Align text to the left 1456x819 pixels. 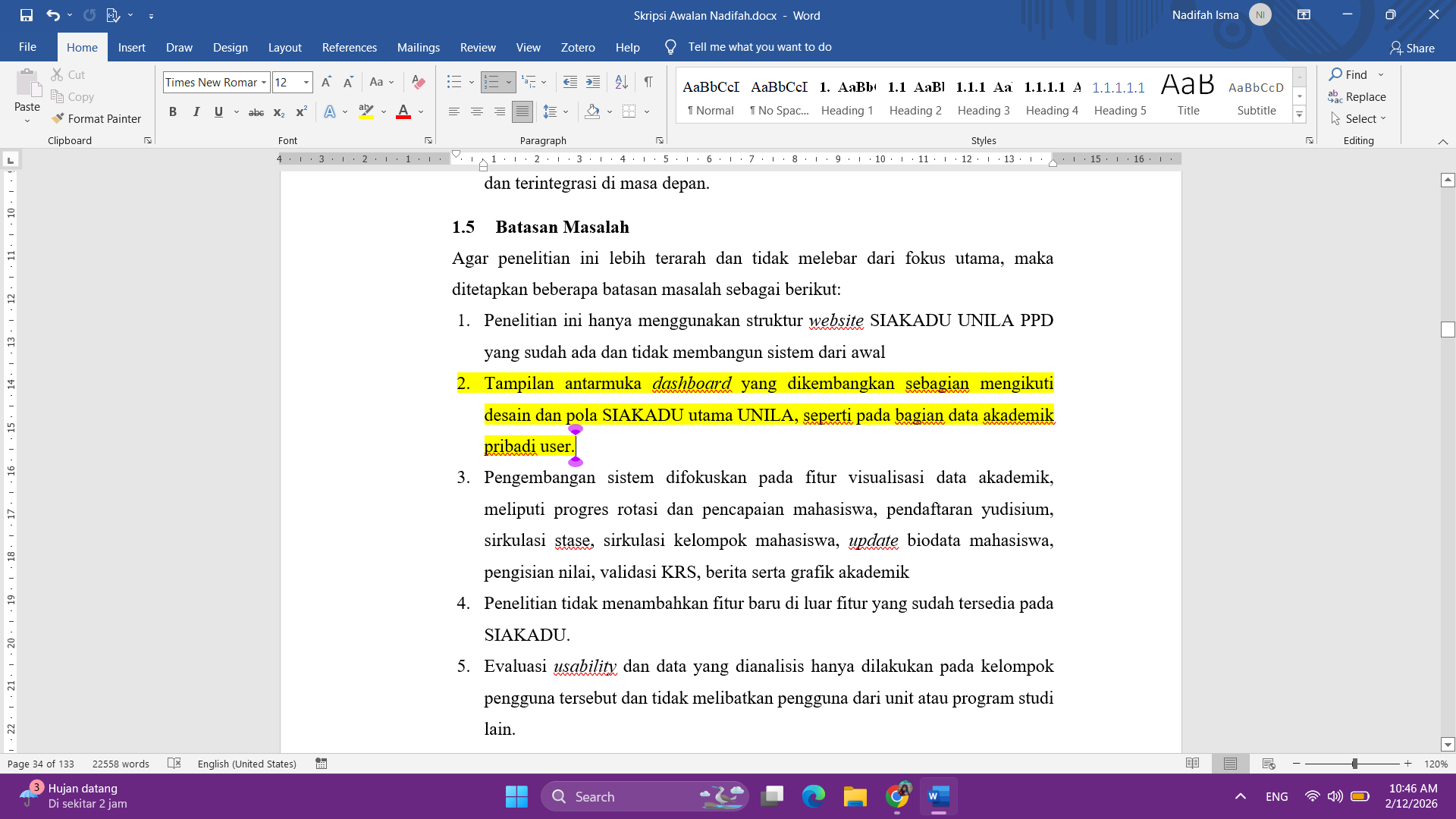coord(454,112)
